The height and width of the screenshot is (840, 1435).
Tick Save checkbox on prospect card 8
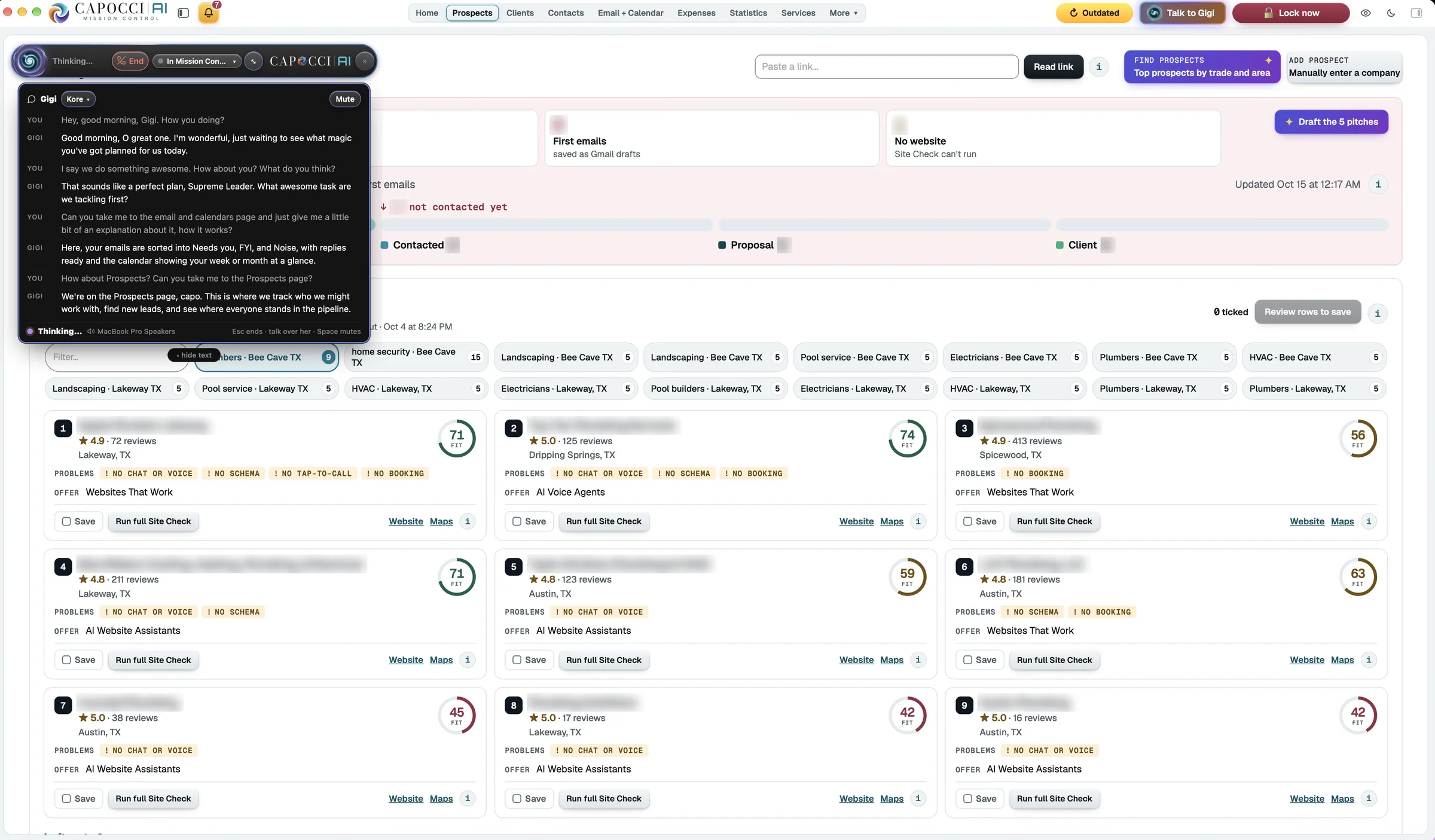[517, 799]
